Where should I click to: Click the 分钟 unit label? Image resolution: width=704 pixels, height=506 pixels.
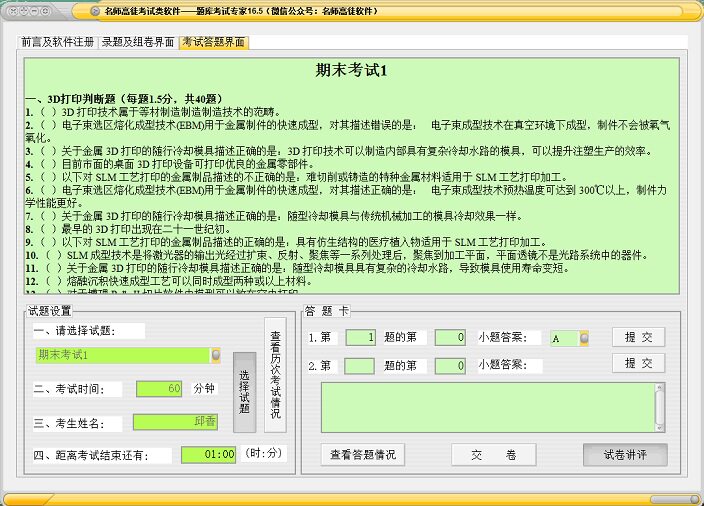pos(204,388)
